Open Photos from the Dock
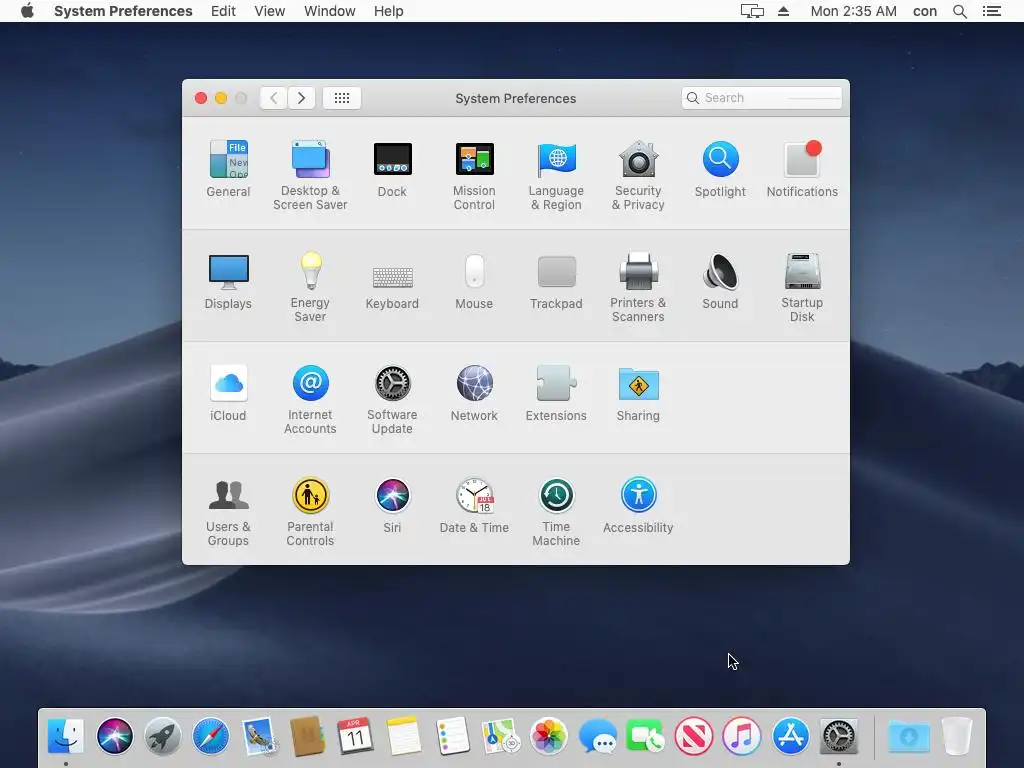 pos(549,736)
